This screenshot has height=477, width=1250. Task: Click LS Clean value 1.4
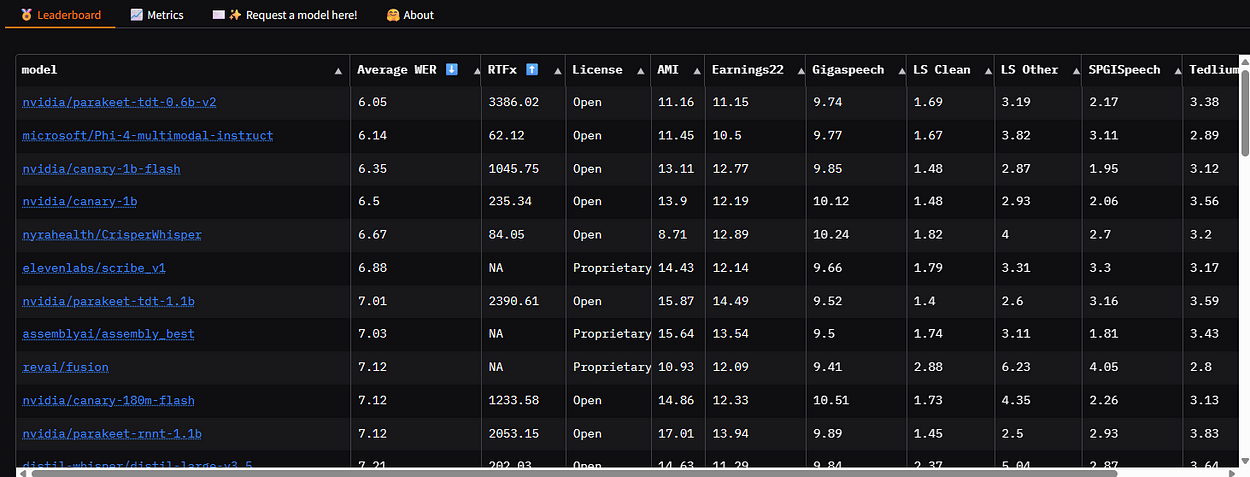[x=924, y=301]
